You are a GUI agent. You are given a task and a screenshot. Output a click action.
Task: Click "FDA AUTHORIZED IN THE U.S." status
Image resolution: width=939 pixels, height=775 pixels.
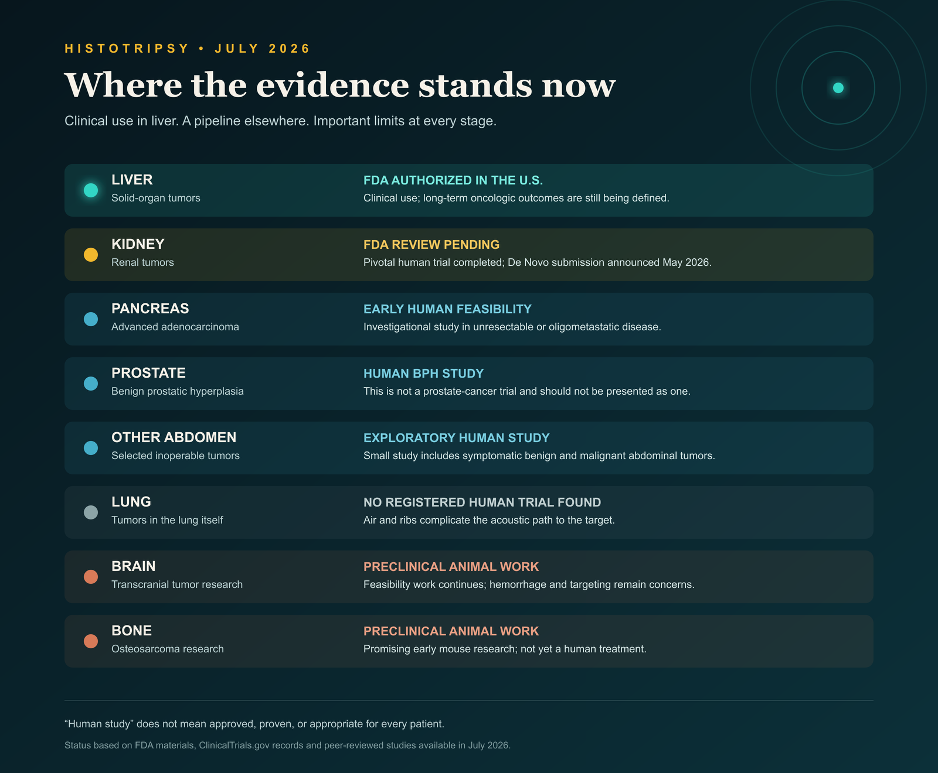(x=453, y=180)
